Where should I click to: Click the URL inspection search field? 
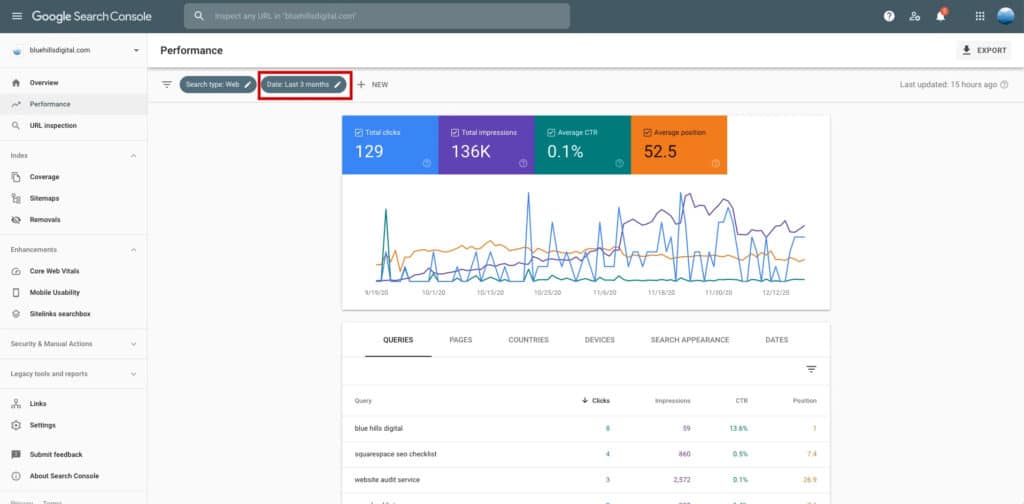(x=377, y=16)
